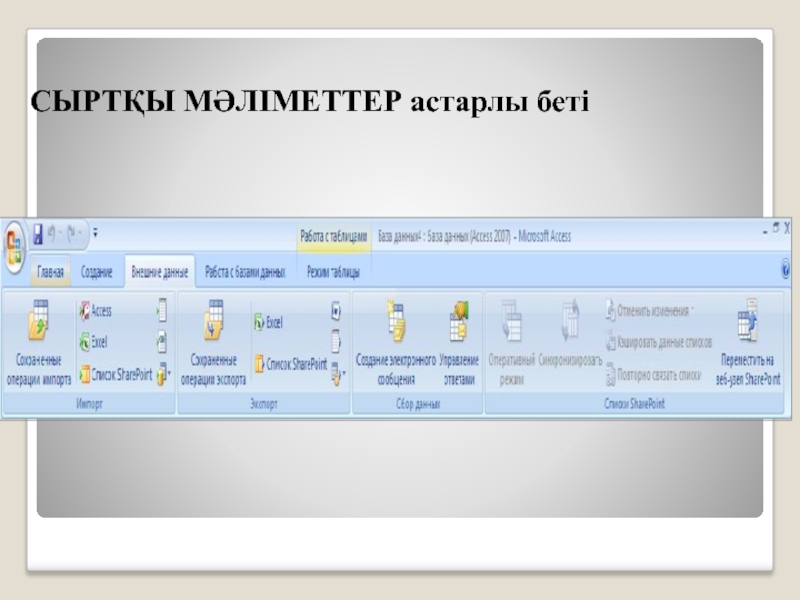Import from Access database

96,311
